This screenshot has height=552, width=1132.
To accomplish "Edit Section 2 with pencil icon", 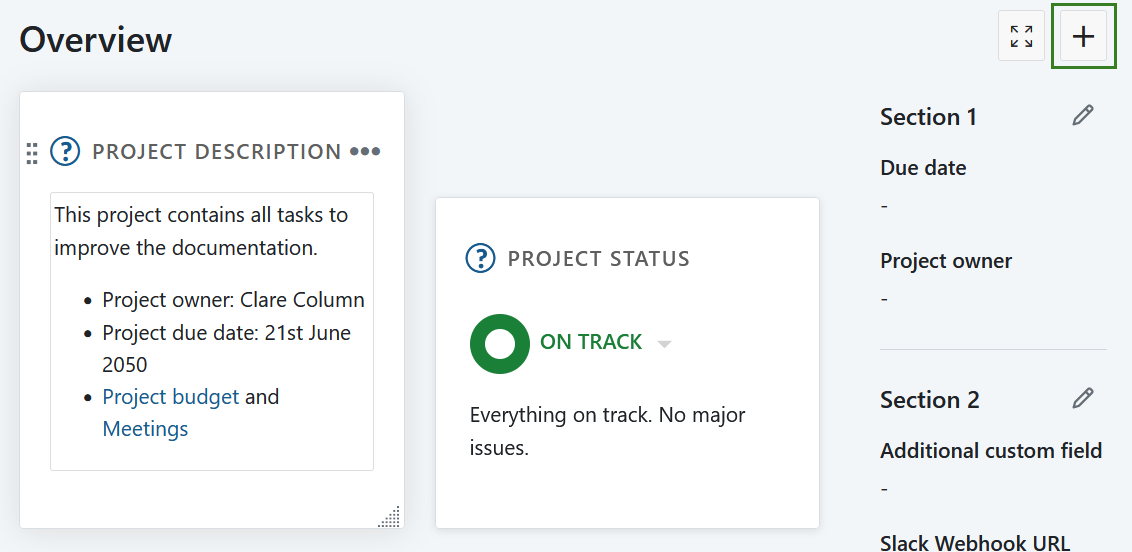I will tap(1083, 399).
